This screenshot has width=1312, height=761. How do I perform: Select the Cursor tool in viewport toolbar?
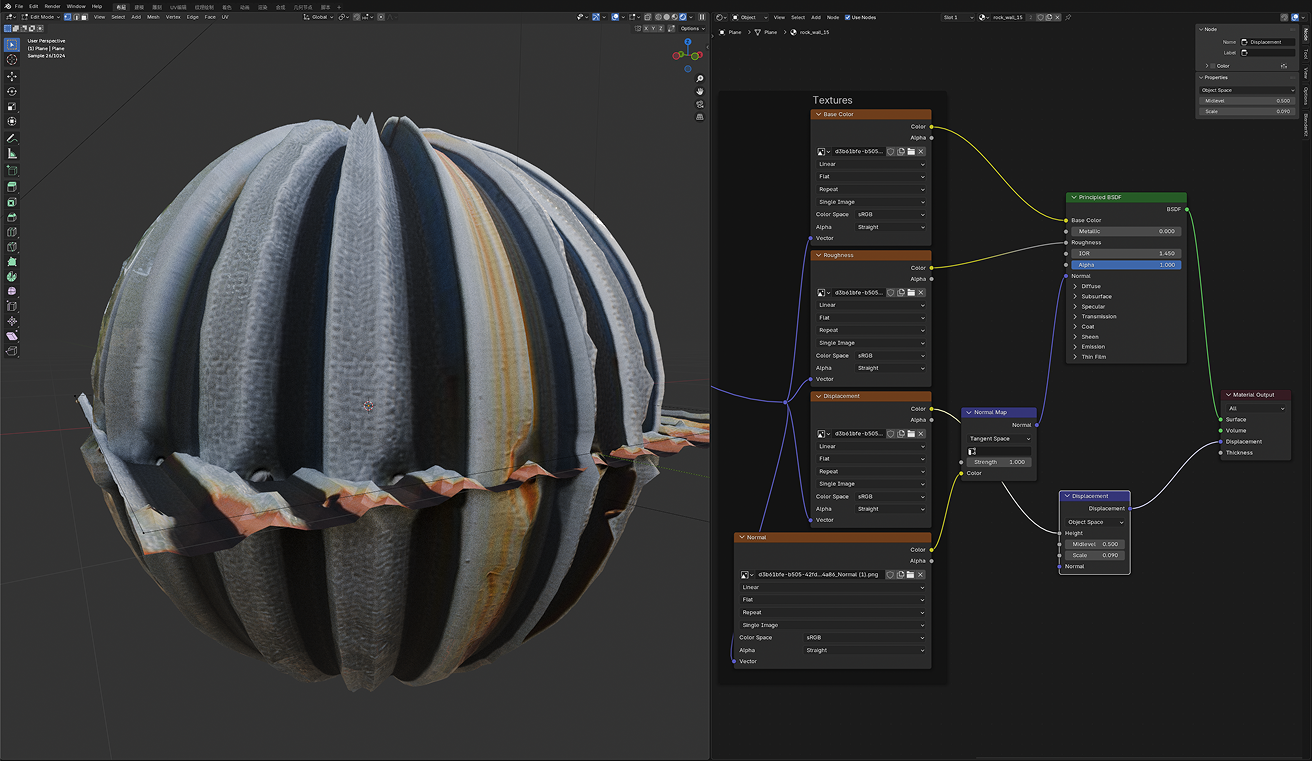(x=12, y=60)
